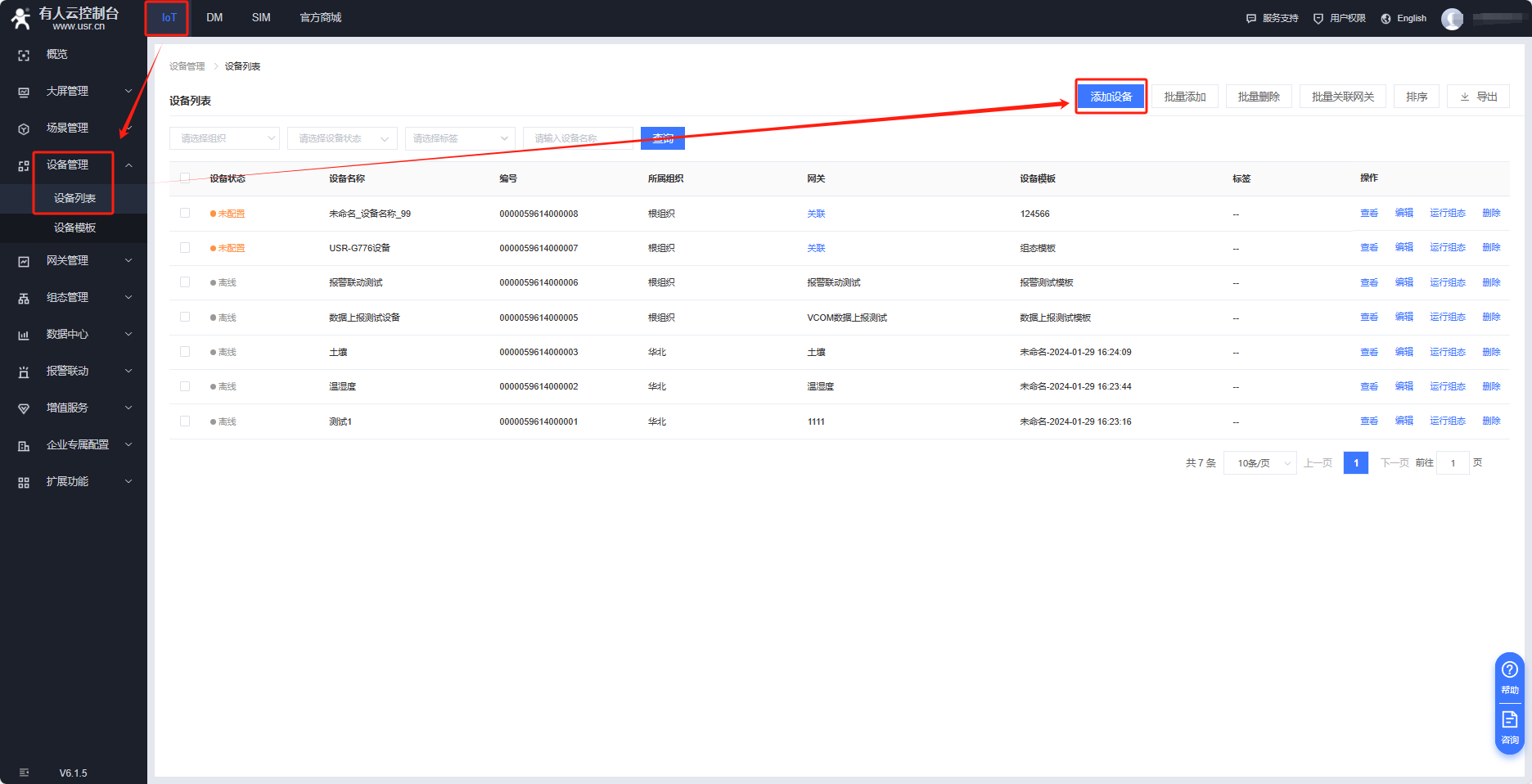Click the Alarm Linkage (报警联动) icon
1532x784 pixels.
[x=24, y=372]
